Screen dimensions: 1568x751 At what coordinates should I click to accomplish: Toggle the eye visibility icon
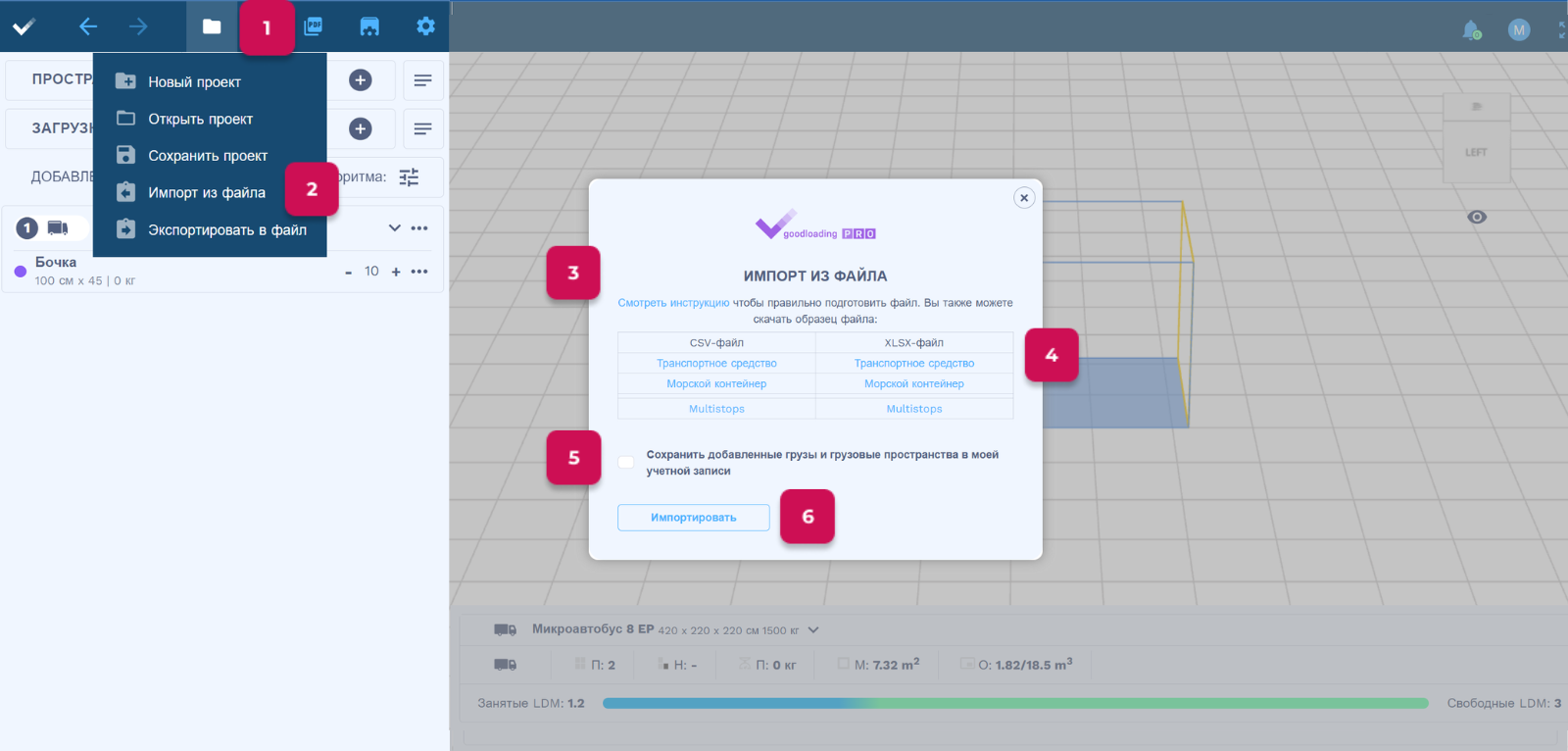point(1477,217)
